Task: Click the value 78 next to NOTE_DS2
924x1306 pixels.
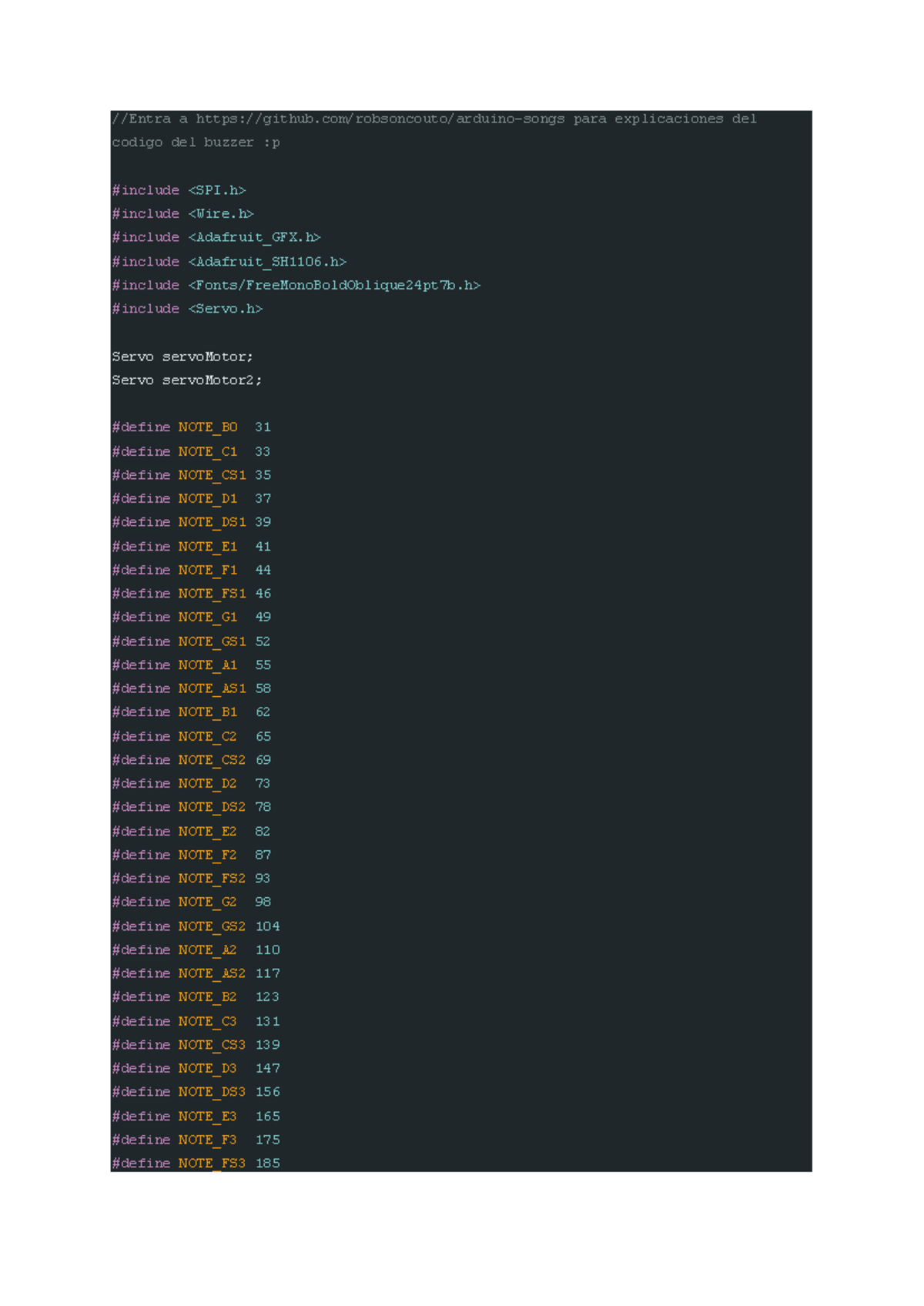Action: (x=263, y=807)
